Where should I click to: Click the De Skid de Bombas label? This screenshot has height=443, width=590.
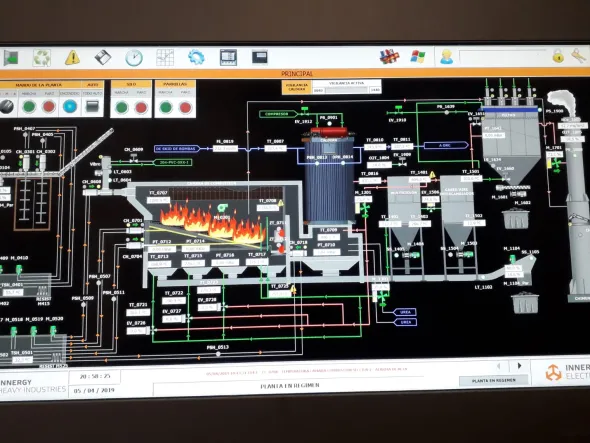coord(176,149)
